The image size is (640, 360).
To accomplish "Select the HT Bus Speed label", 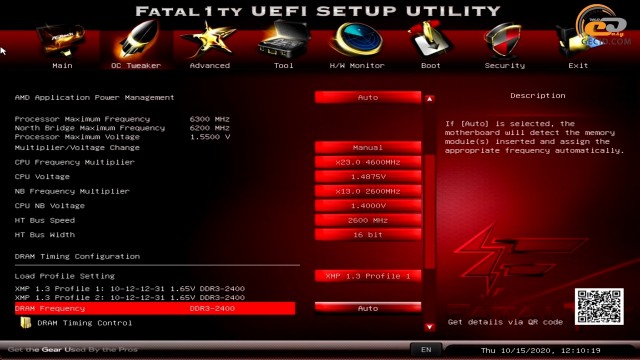I will [x=45, y=220].
